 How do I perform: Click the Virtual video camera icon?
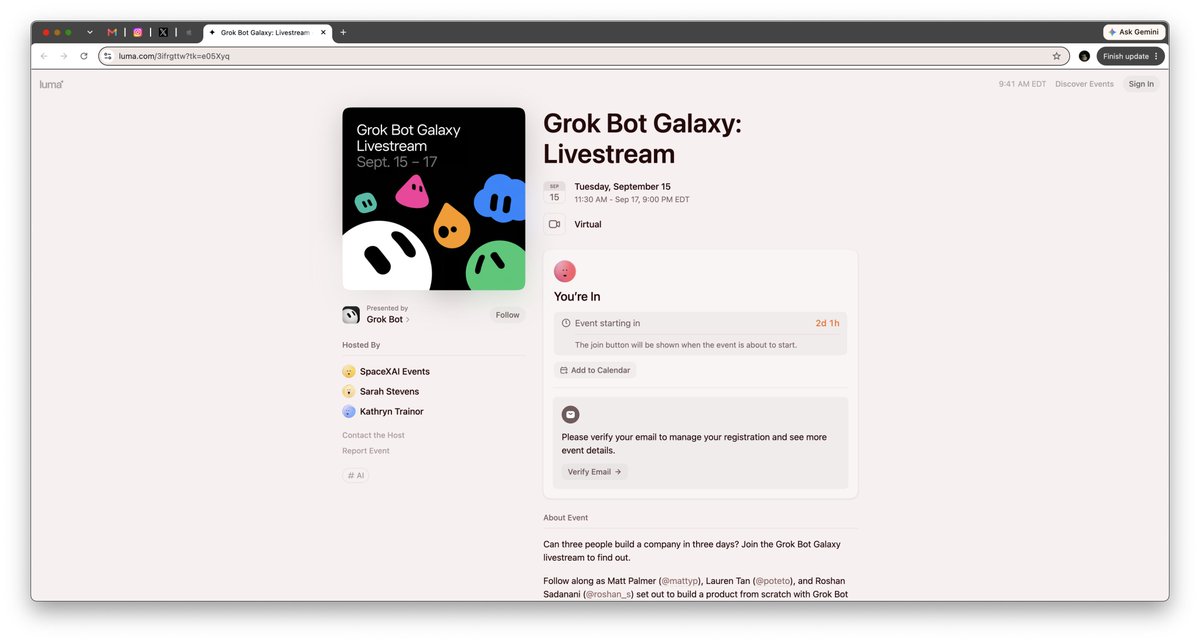pos(554,224)
